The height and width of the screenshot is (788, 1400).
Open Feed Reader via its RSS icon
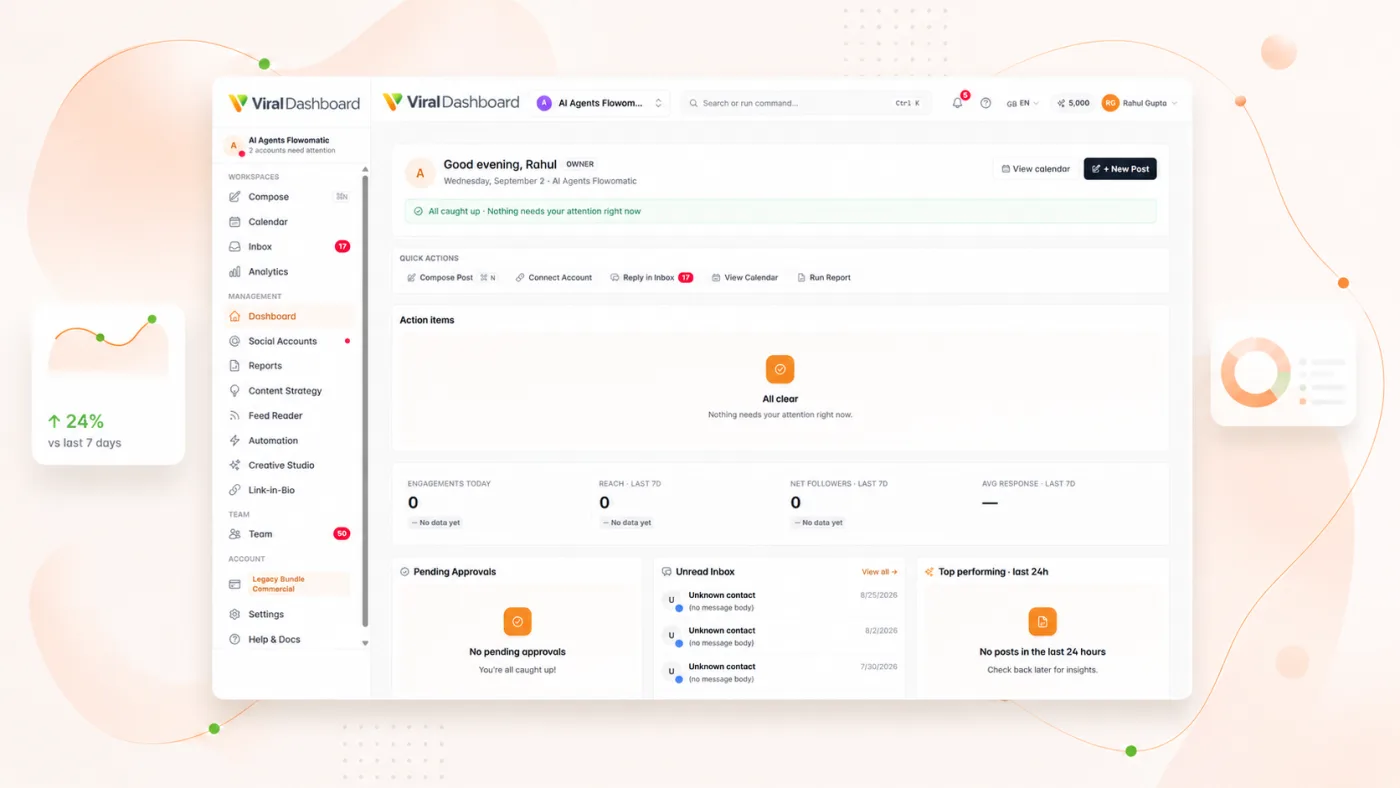(x=235, y=416)
